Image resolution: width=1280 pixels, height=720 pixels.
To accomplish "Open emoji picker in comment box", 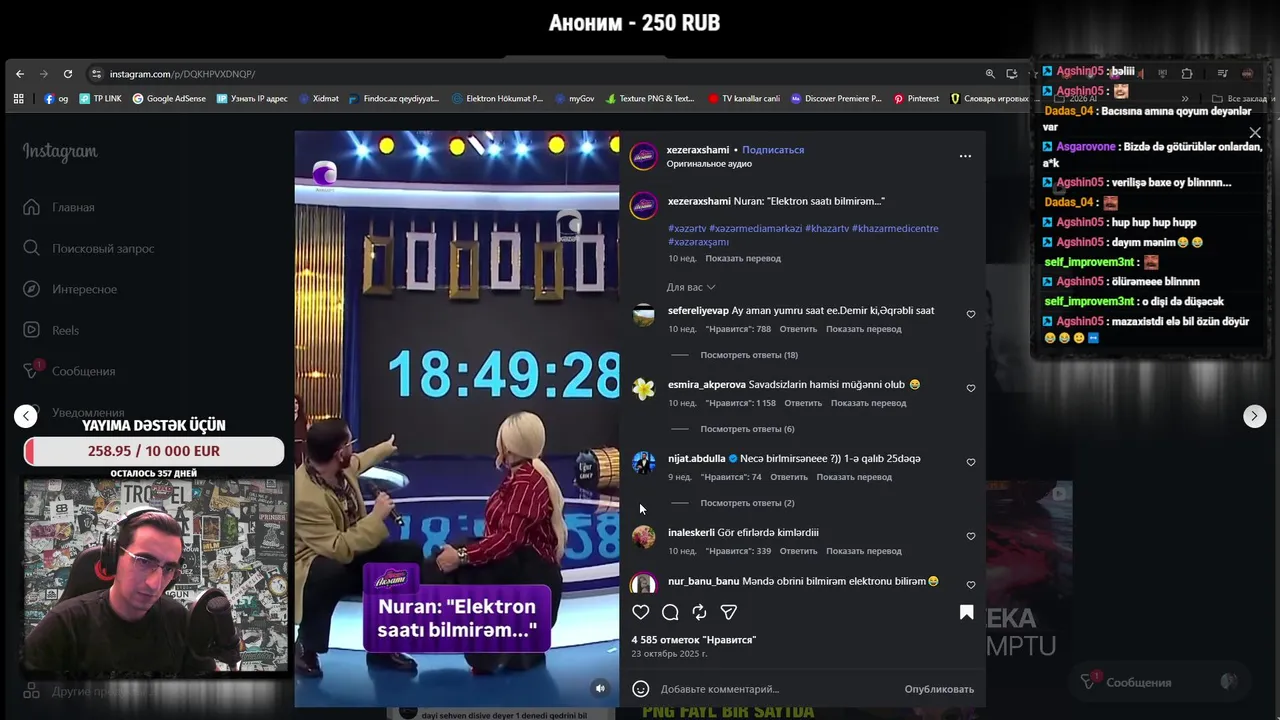I will pos(641,689).
